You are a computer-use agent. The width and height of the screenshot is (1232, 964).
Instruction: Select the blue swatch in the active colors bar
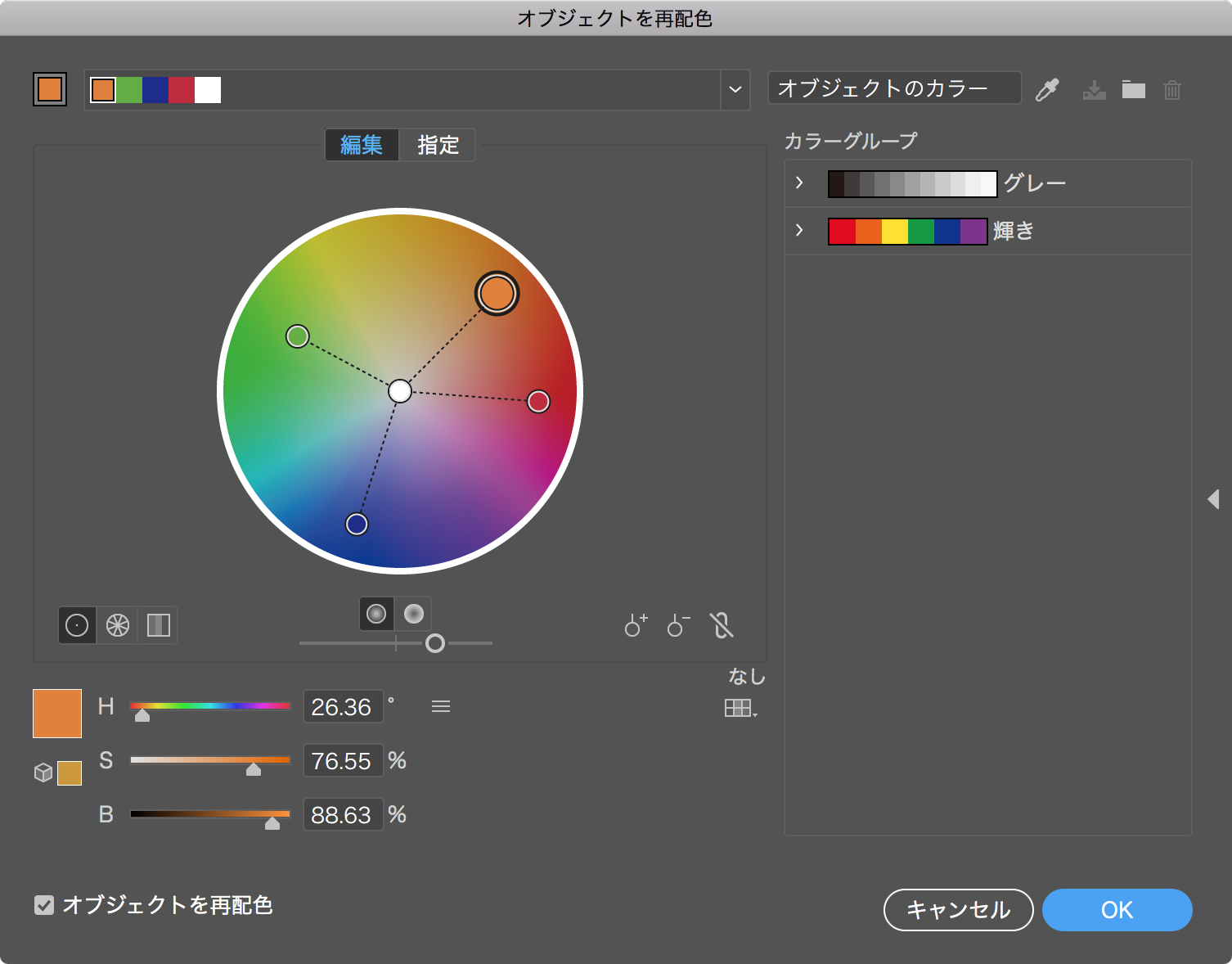[155, 89]
